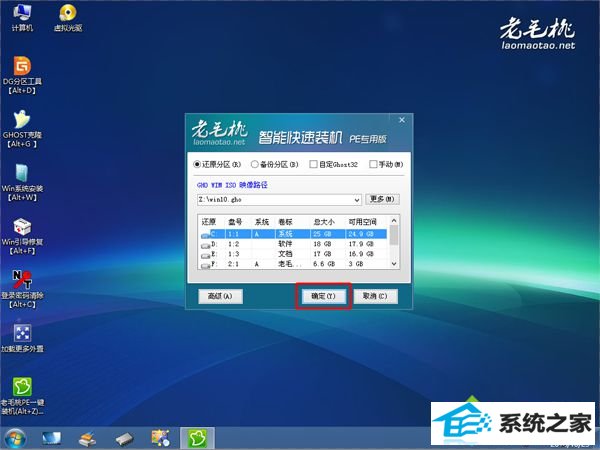Viewport: 600px width, 450px height.
Task: Select the F: 2:1 老毛 partition row
Action: 293,264
